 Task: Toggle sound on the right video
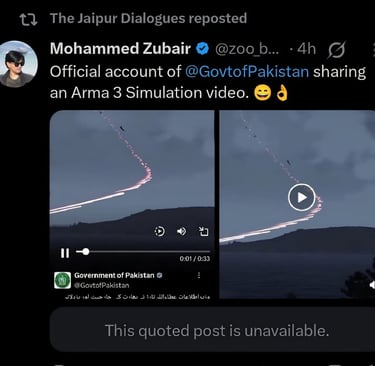372,285
